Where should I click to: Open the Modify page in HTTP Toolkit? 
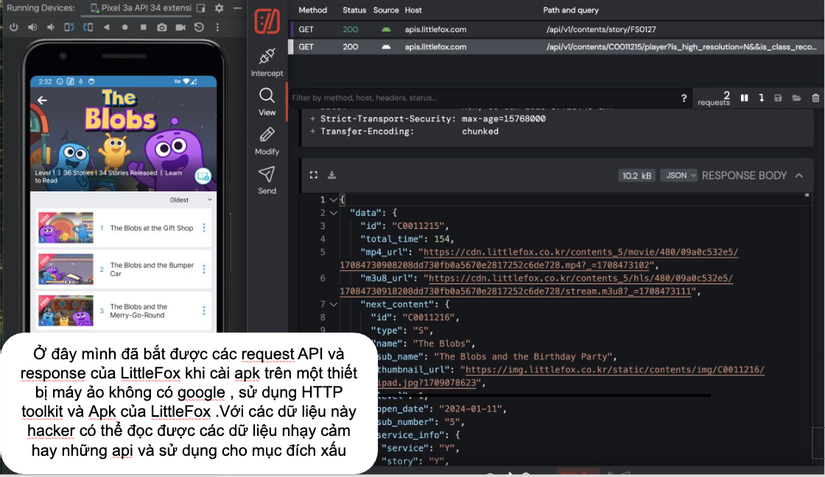click(x=267, y=141)
